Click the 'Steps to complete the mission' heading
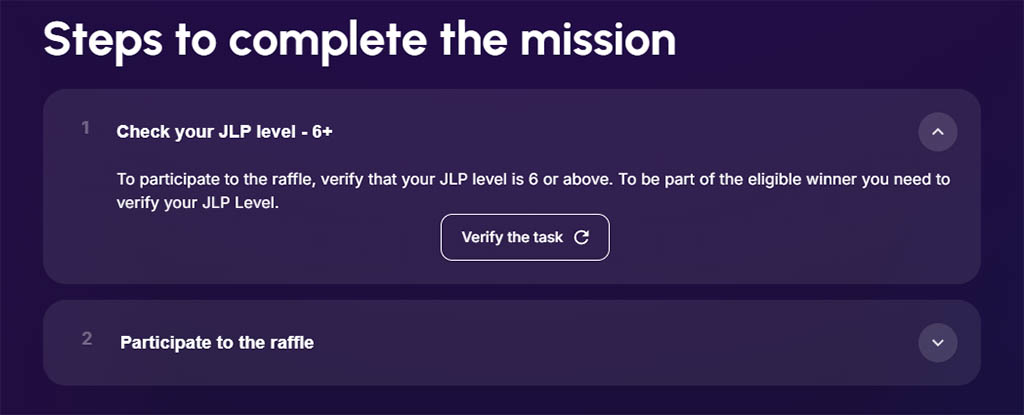The width and height of the screenshot is (1024, 415). [359, 39]
